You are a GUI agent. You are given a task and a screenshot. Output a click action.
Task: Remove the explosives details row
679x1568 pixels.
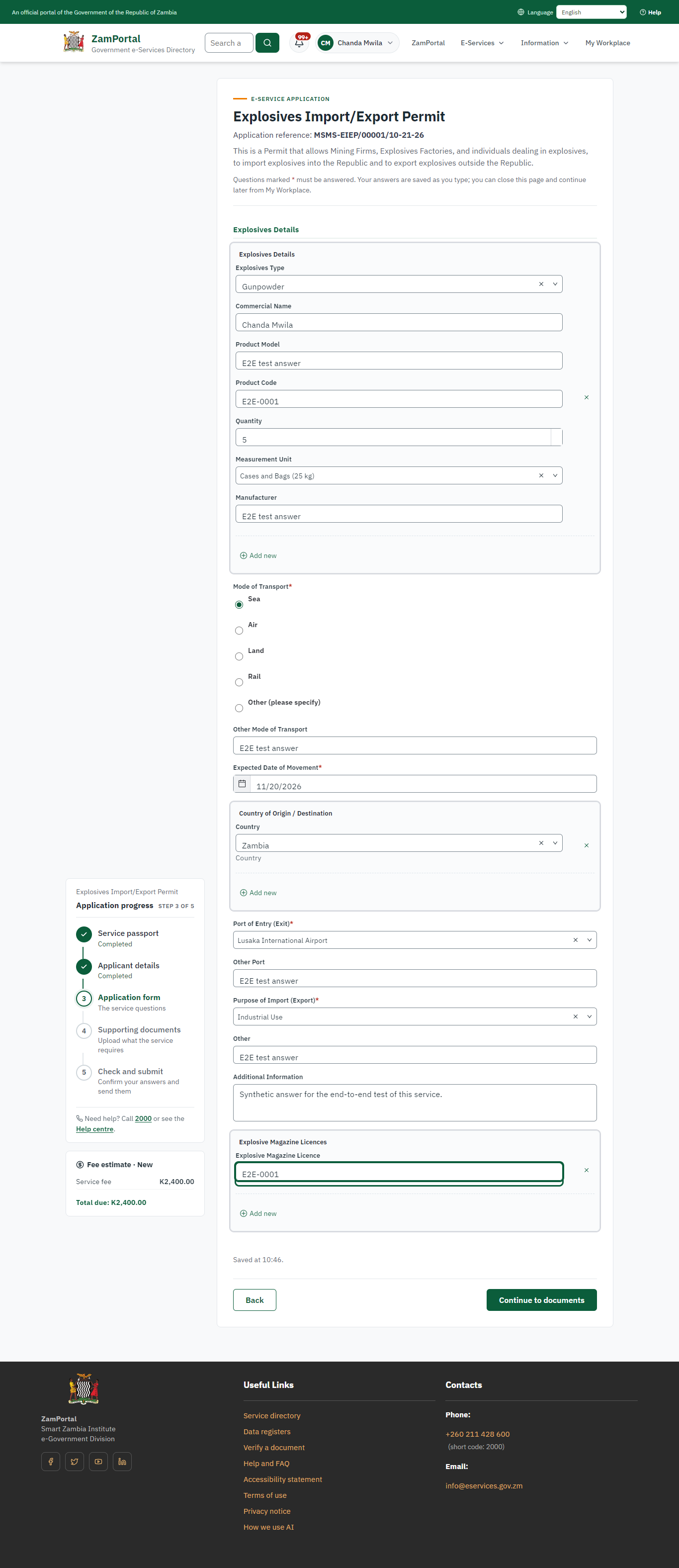(587, 397)
